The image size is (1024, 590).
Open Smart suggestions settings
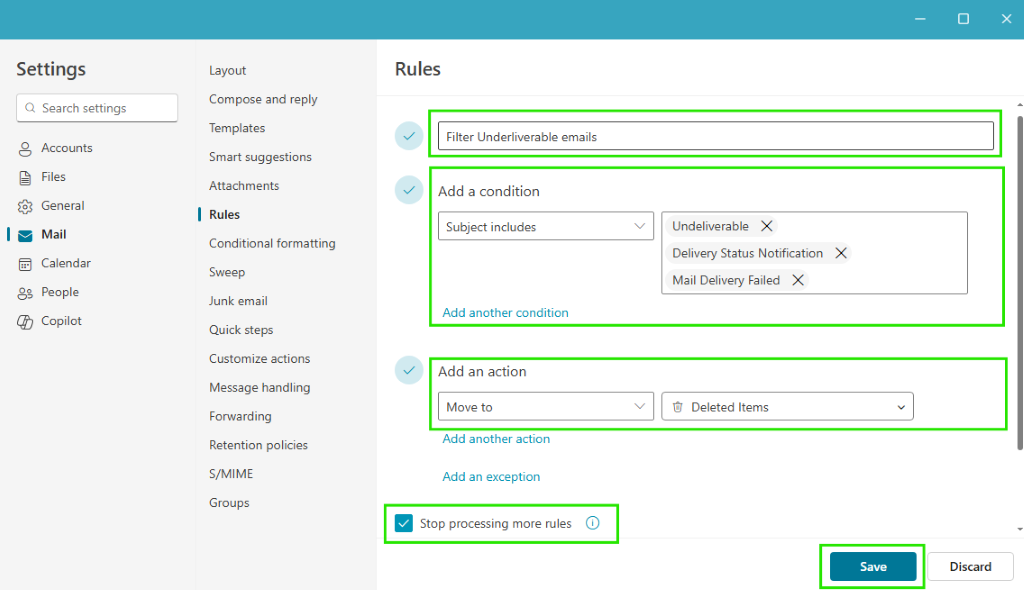pos(260,157)
